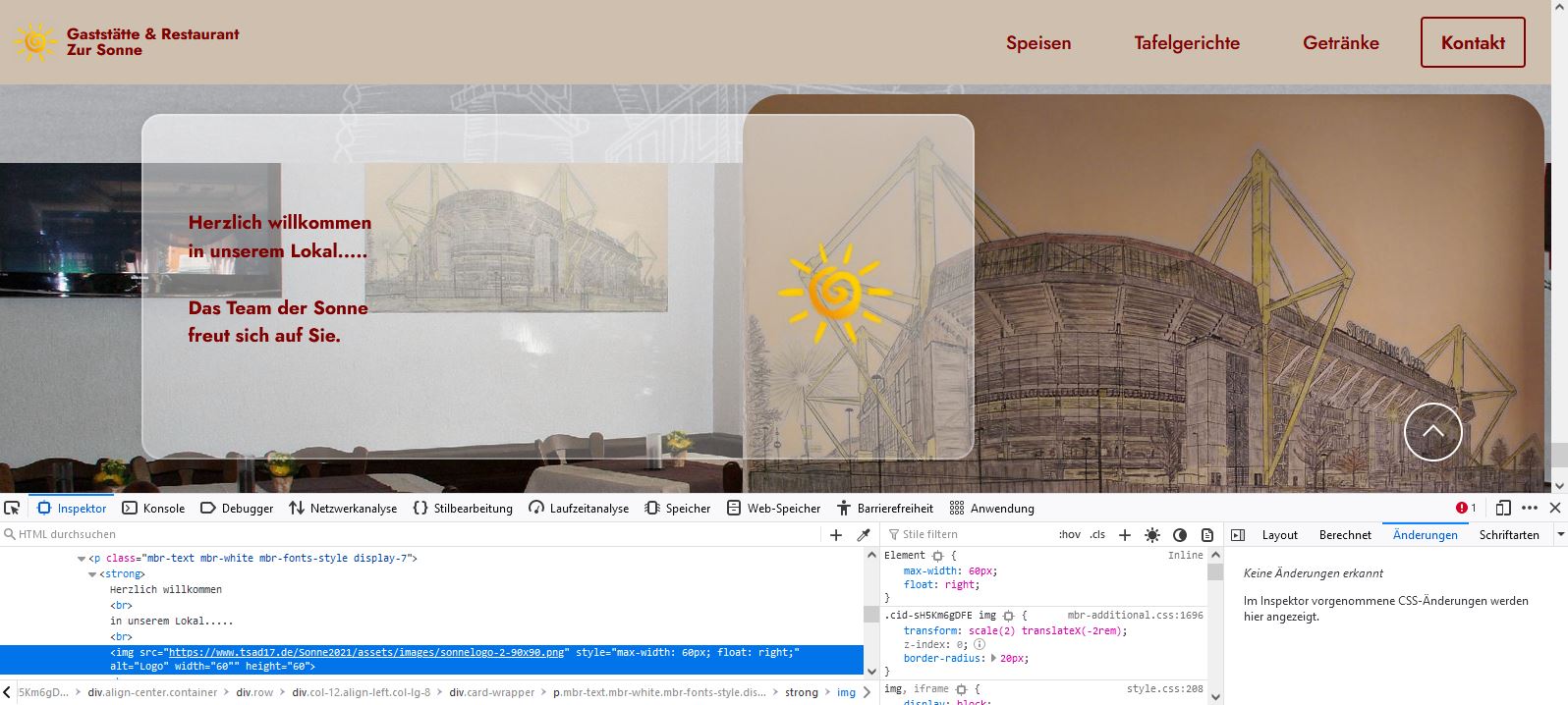Open the sonnelogo image URL link
Viewport: 1568px width, 705px height.
pyautogui.click(x=366, y=652)
